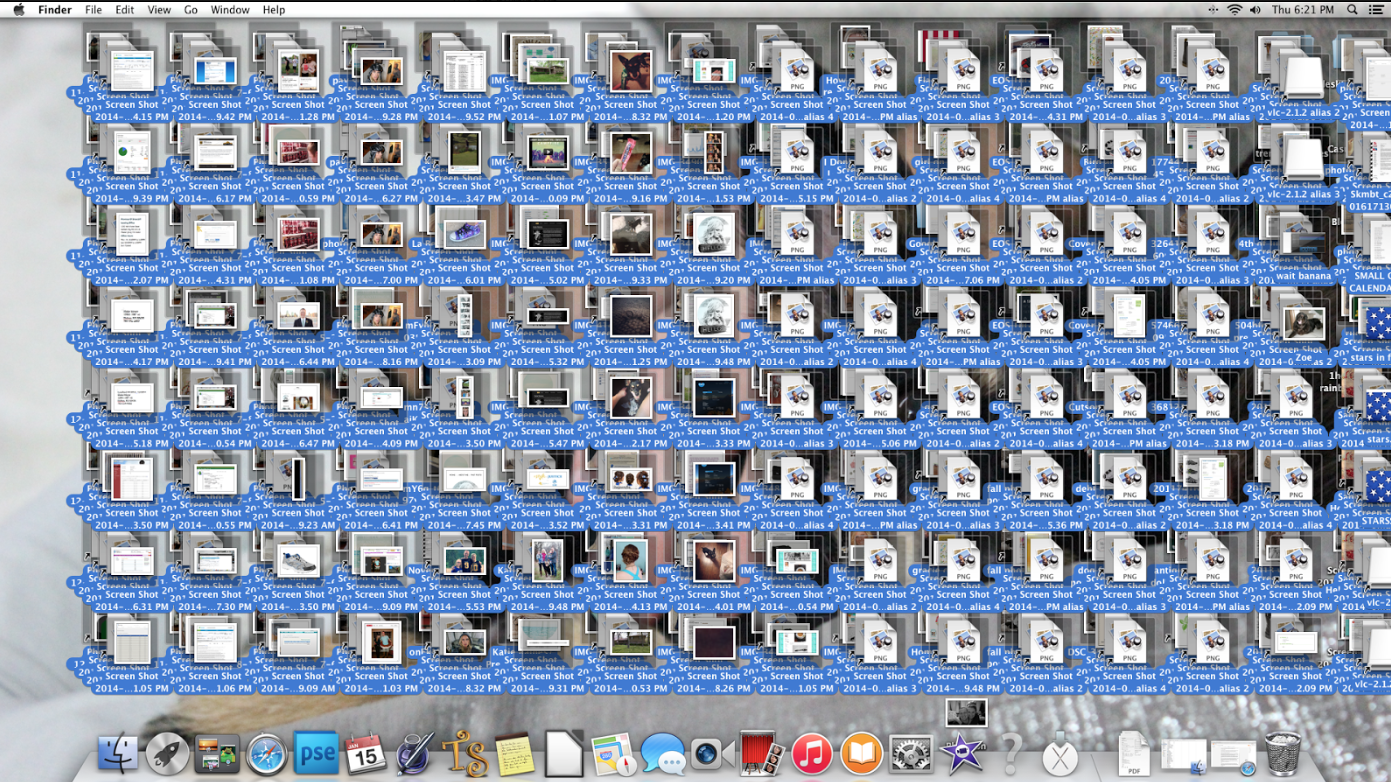Viewport: 1391px width, 782px height.
Task: Open the Help menu
Action: [x=274, y=9]
